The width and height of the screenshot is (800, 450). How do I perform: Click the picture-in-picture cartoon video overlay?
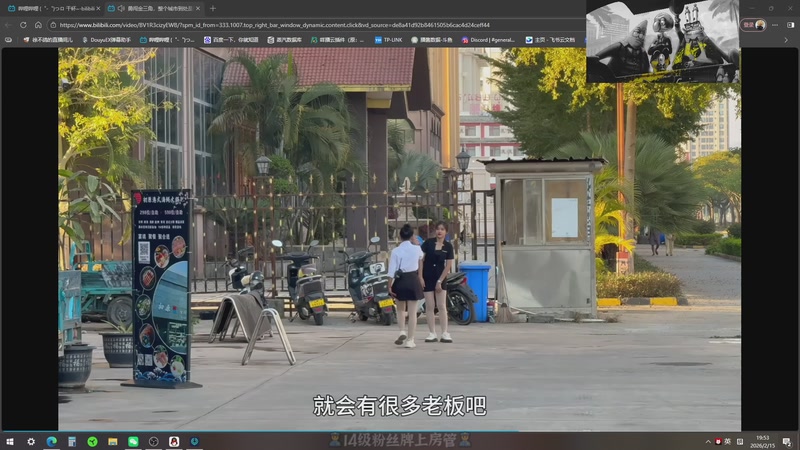pyautogui.click(x=662, y=41)
